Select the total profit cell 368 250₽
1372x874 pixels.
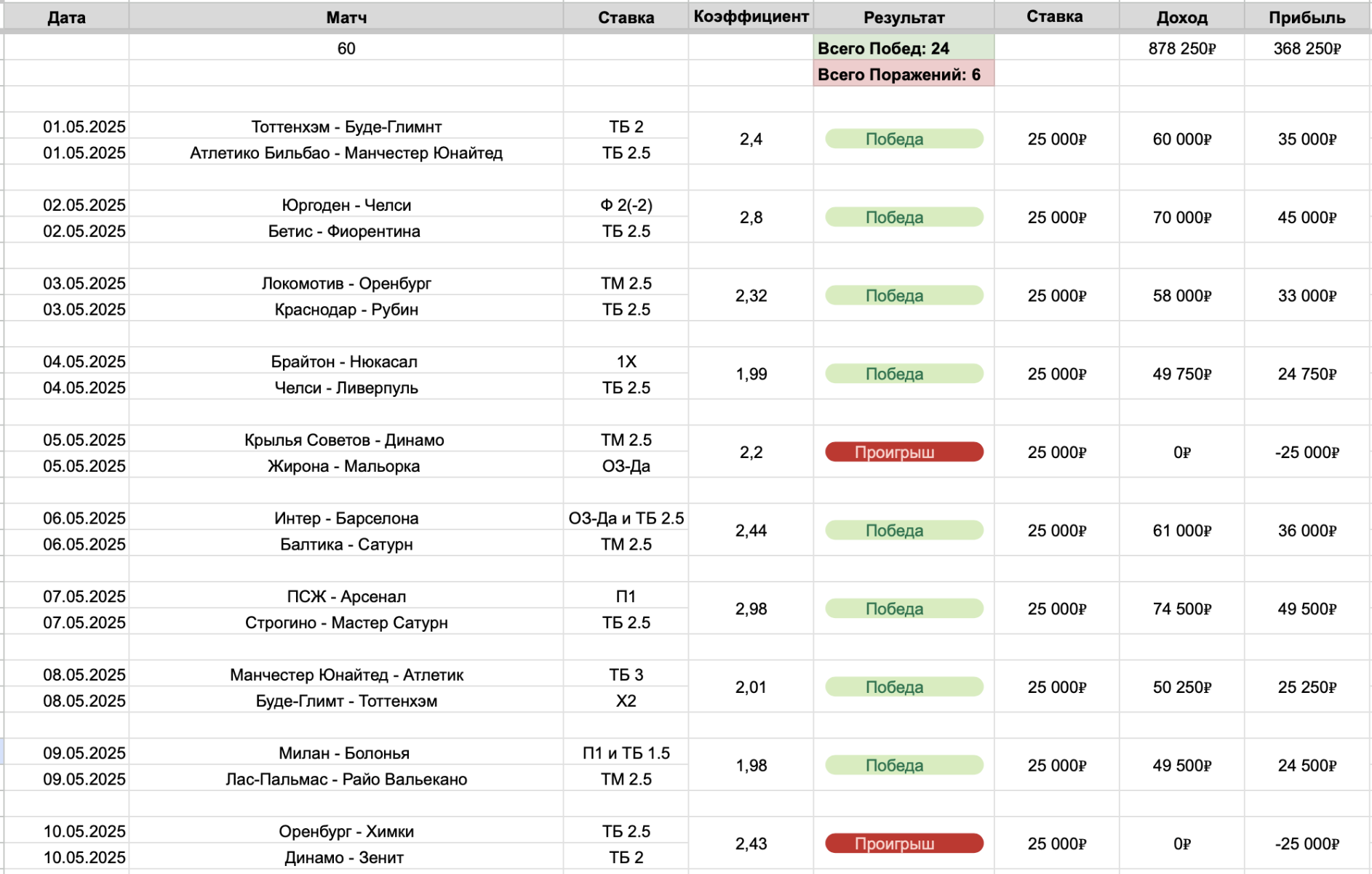(x=1307, y=49)
